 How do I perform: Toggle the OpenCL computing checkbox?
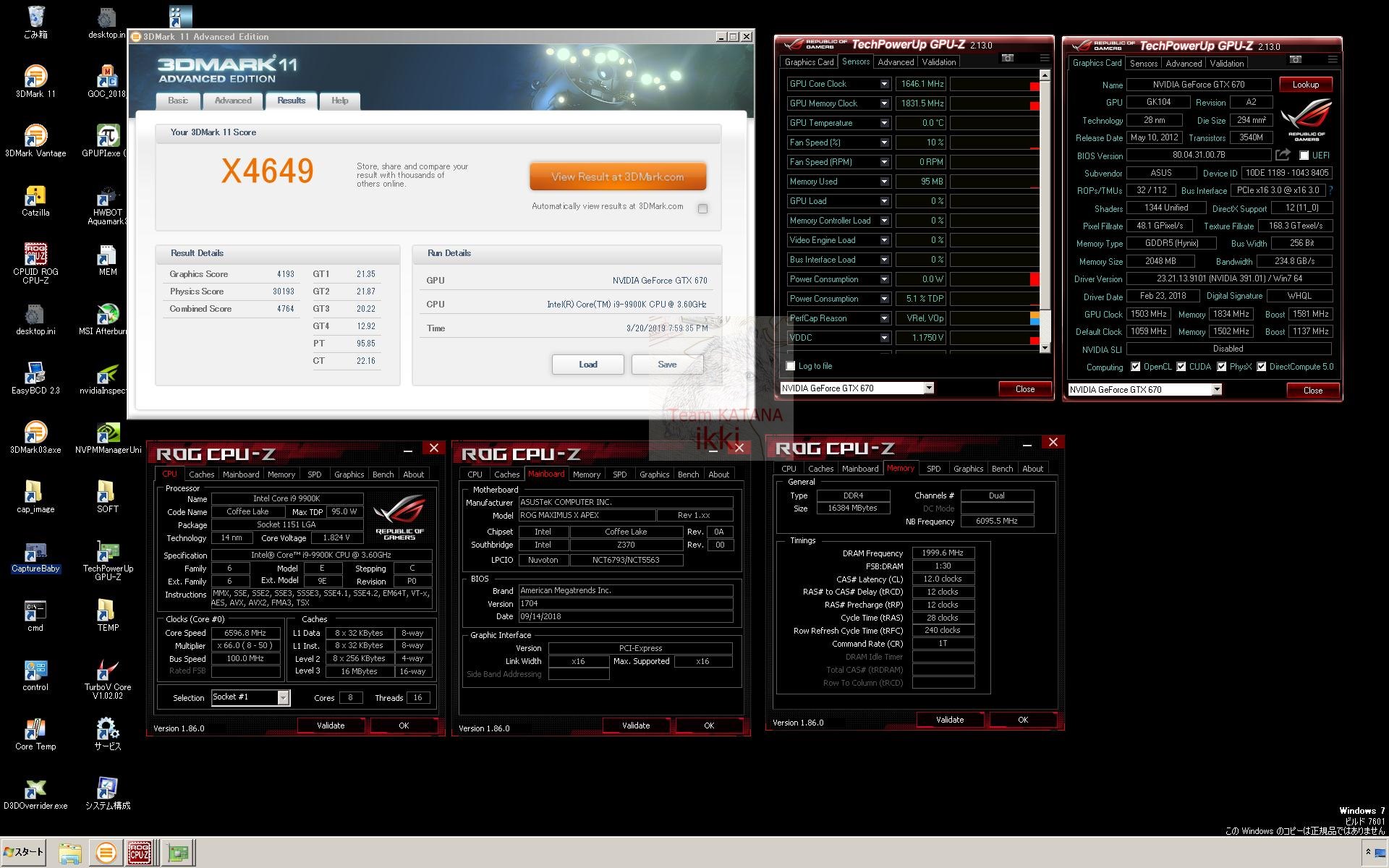pyautogui.click(x=1135, y=367)
